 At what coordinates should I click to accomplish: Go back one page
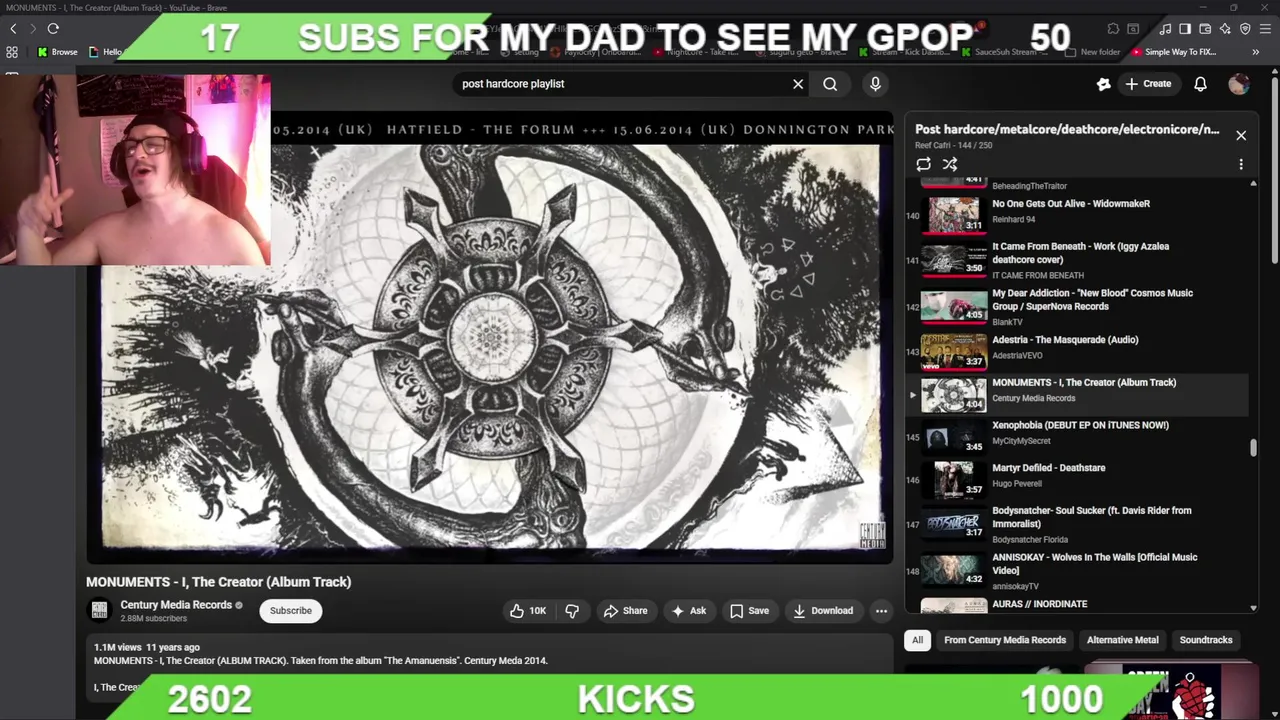coord(12,29)
